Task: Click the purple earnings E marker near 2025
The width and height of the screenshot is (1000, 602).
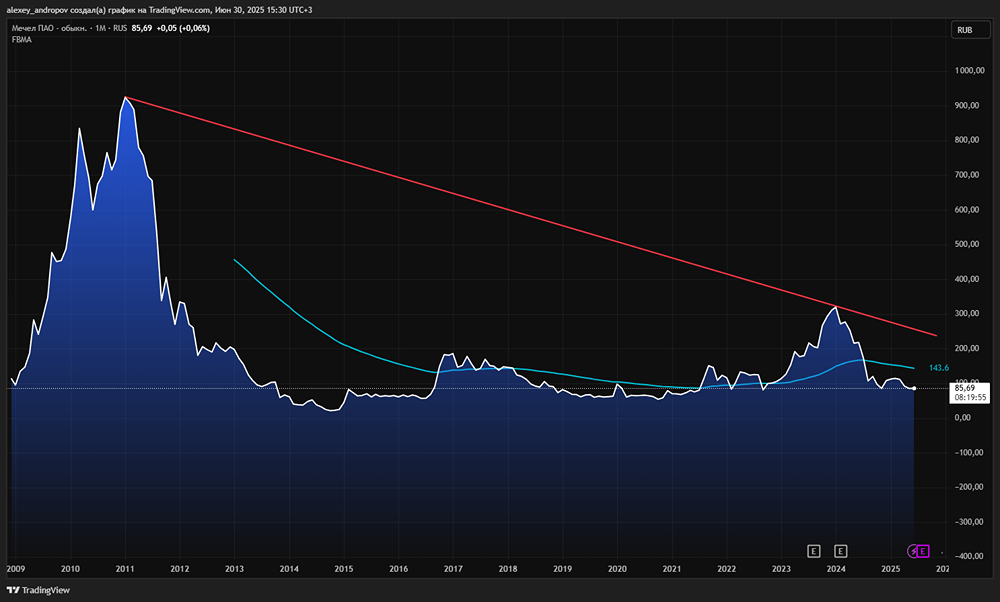Action: click(x=923, y=551)
